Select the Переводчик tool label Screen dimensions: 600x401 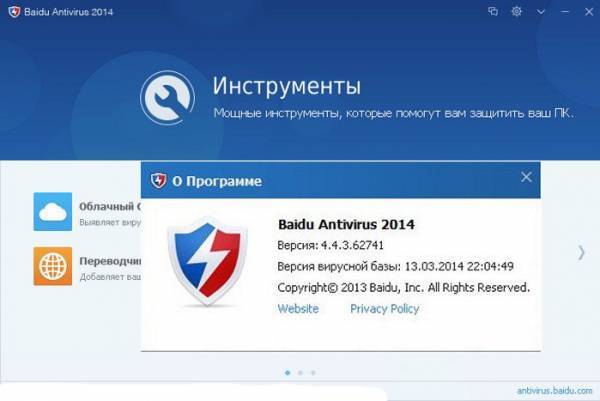click(x=110, y=261)
